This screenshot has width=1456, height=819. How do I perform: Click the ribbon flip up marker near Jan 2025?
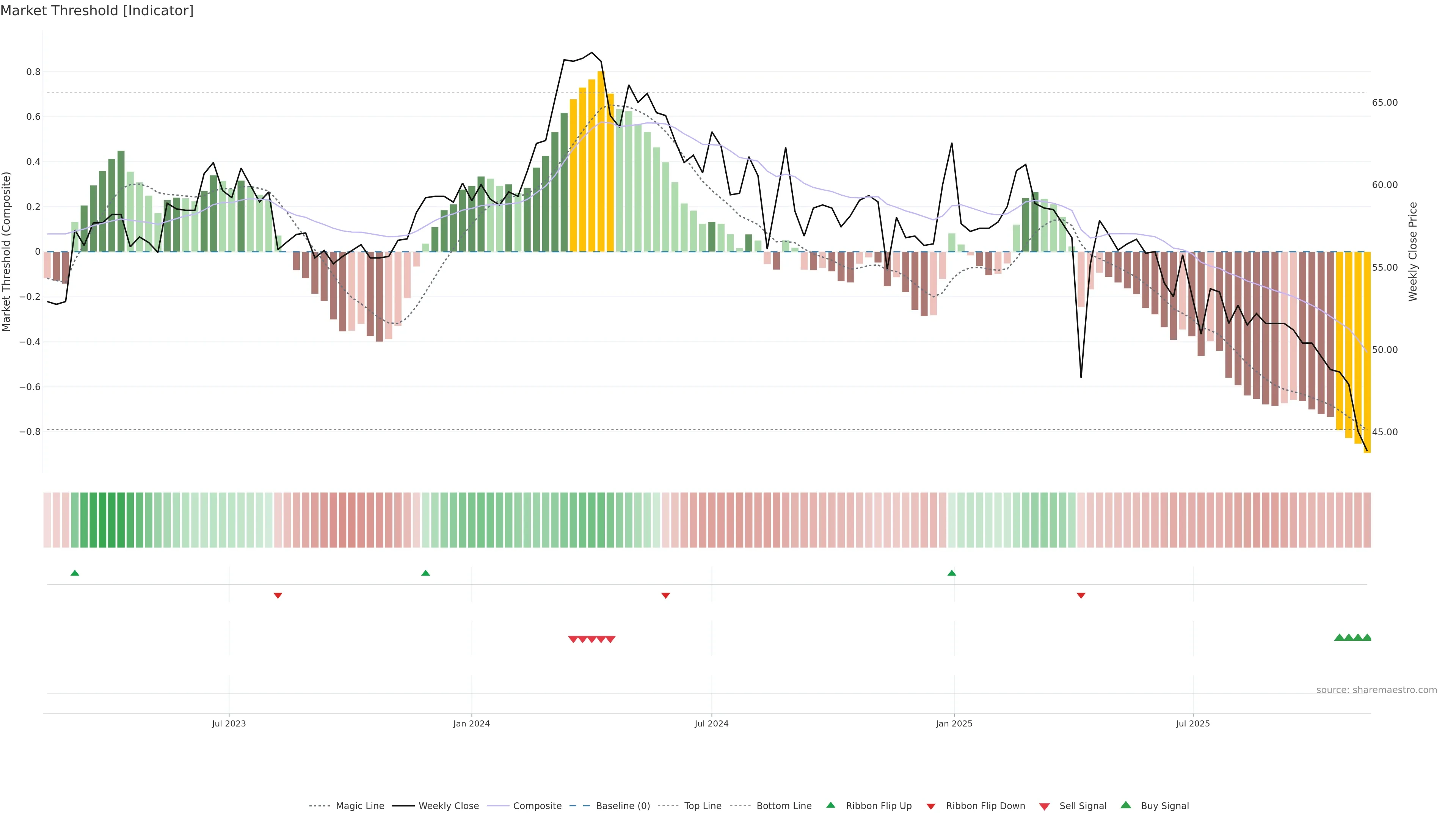coord(952,573)
